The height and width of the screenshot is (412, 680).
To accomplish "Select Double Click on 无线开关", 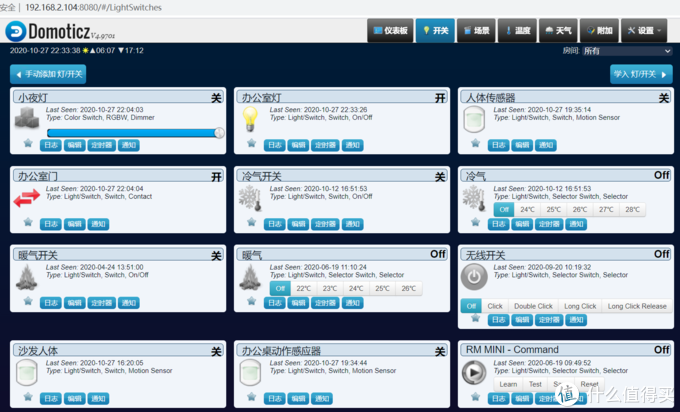I will 533,306.
